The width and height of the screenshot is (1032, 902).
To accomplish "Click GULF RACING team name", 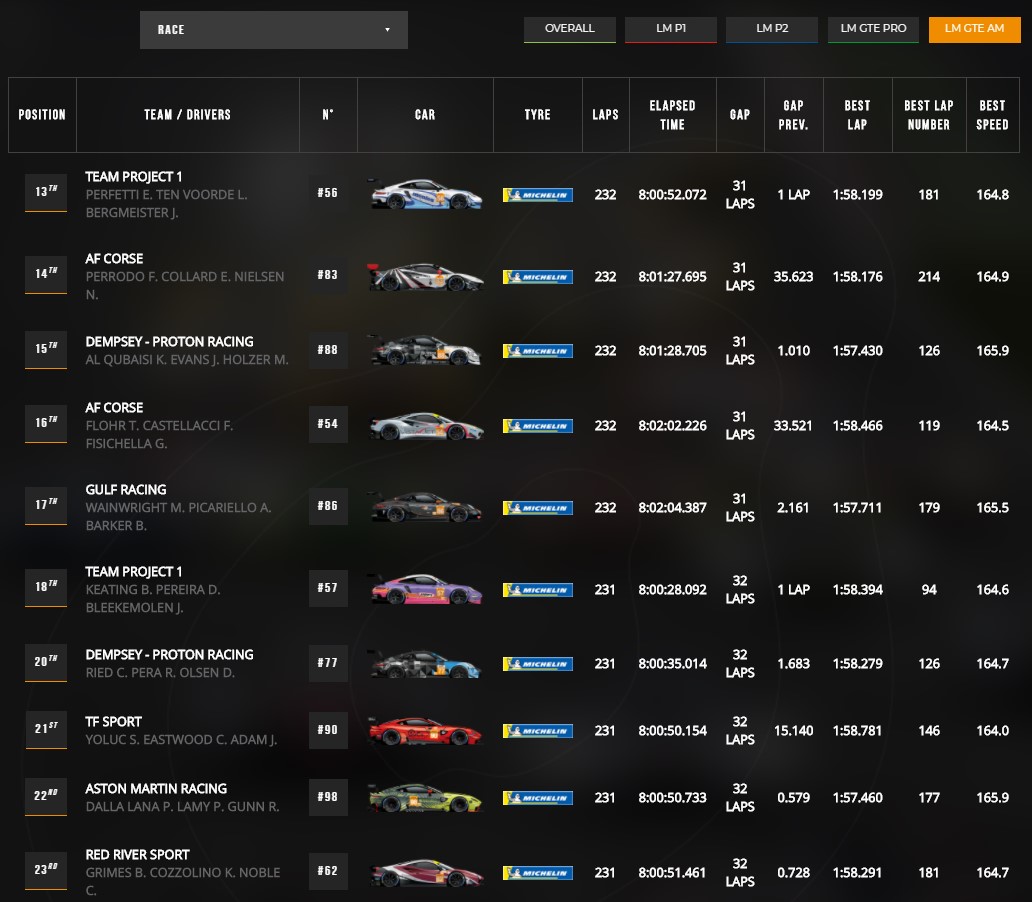I will point(126,490).
